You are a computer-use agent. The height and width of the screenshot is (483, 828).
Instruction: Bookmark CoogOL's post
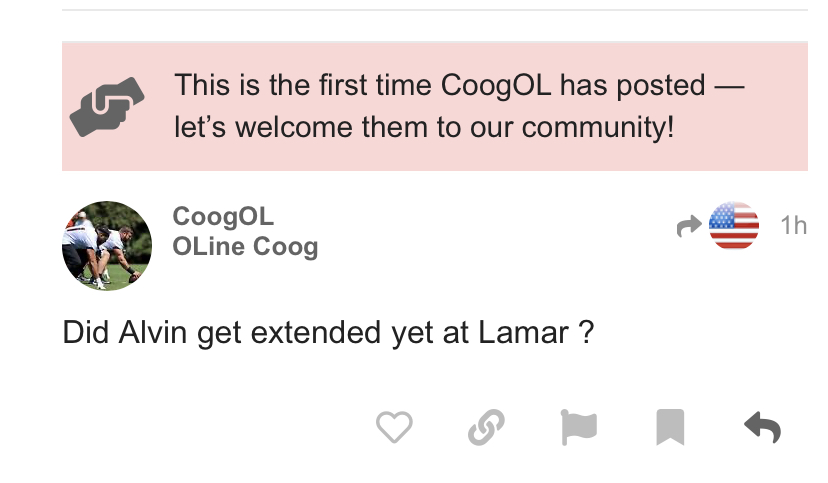[670, 427]
